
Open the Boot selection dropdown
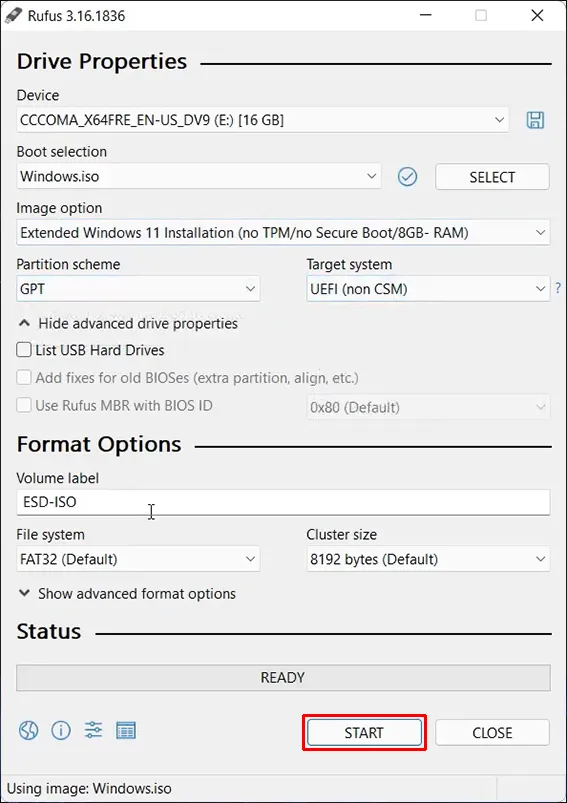[198, 176]
